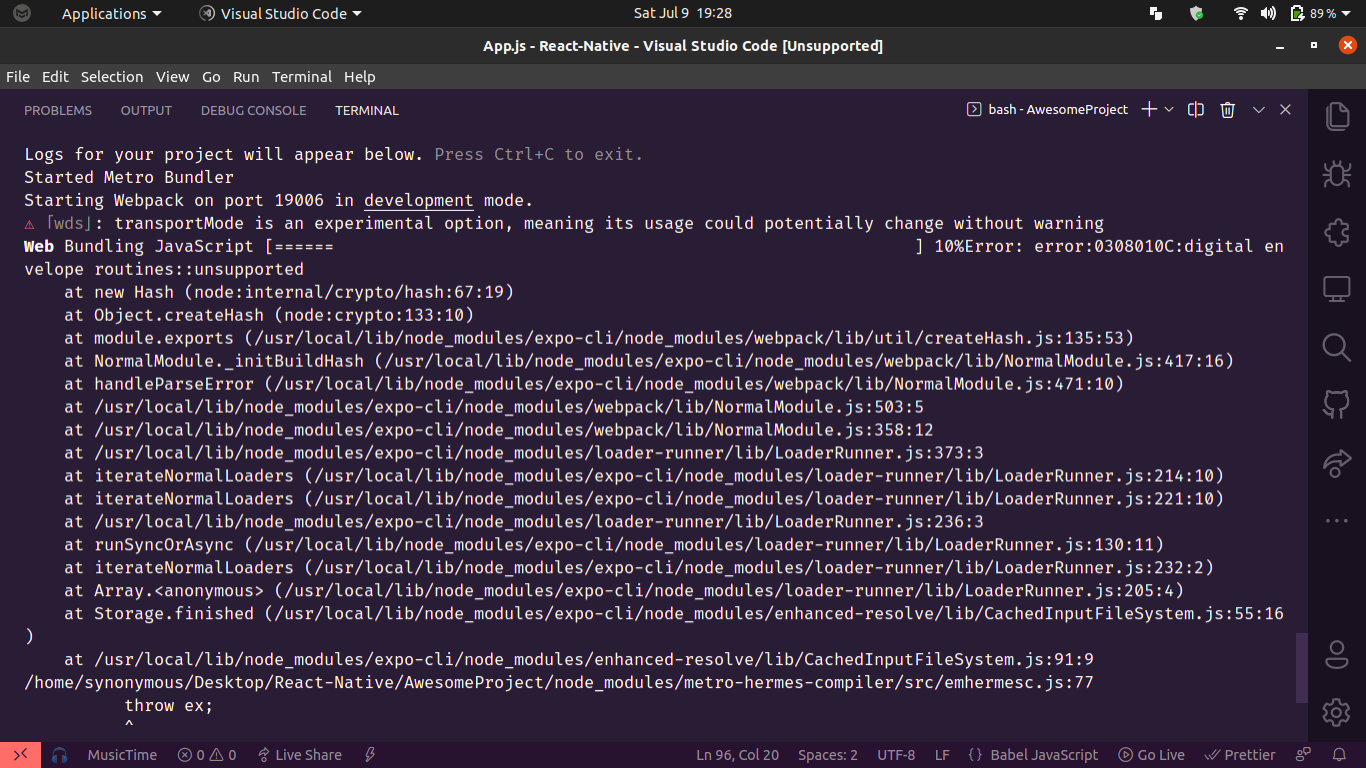Change the LF end-of-line sequence
Screen dimensions: 1366x768
coord(942,755)
